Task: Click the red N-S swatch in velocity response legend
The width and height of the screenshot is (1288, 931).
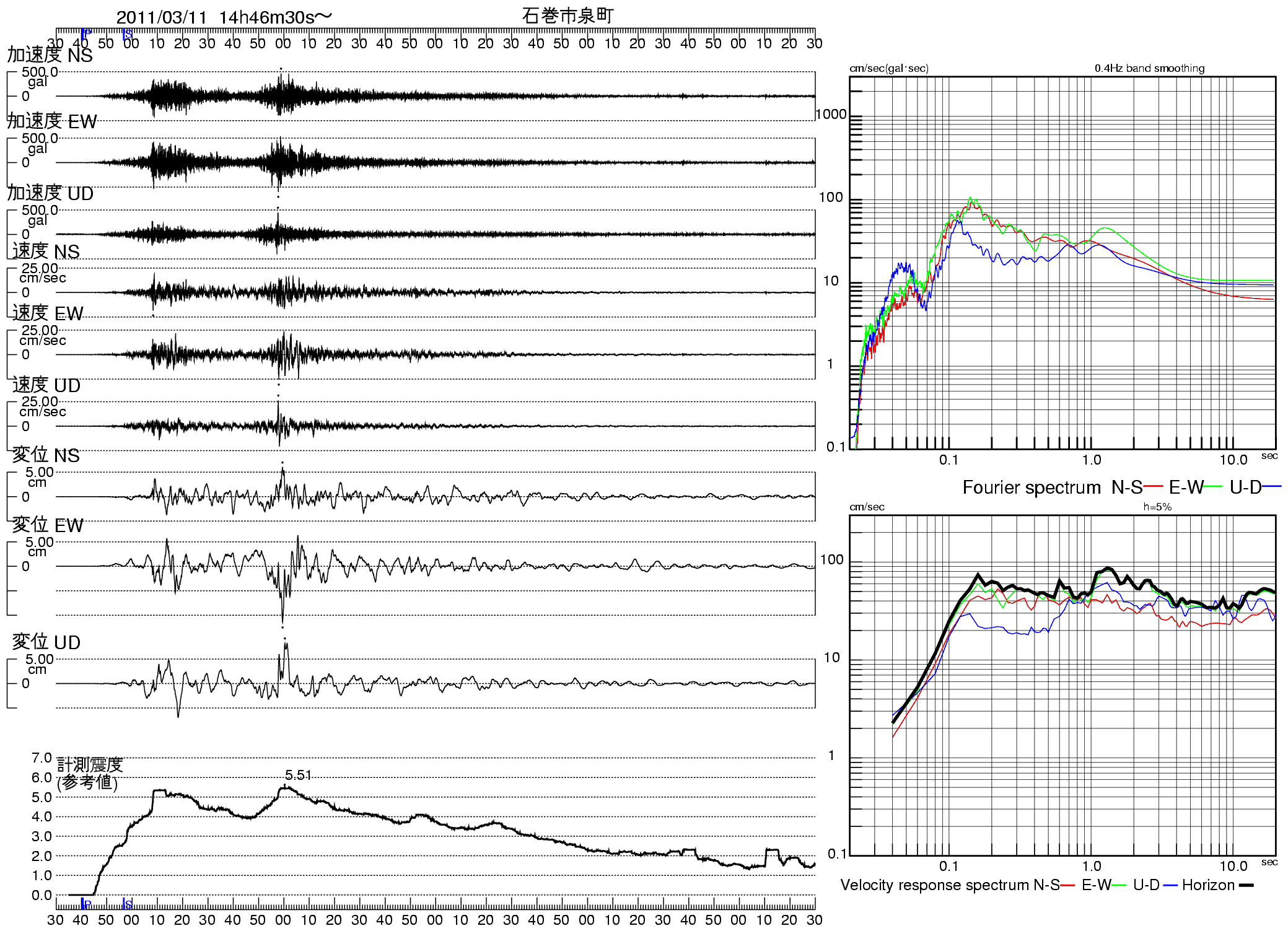Action: [1067, 885]
